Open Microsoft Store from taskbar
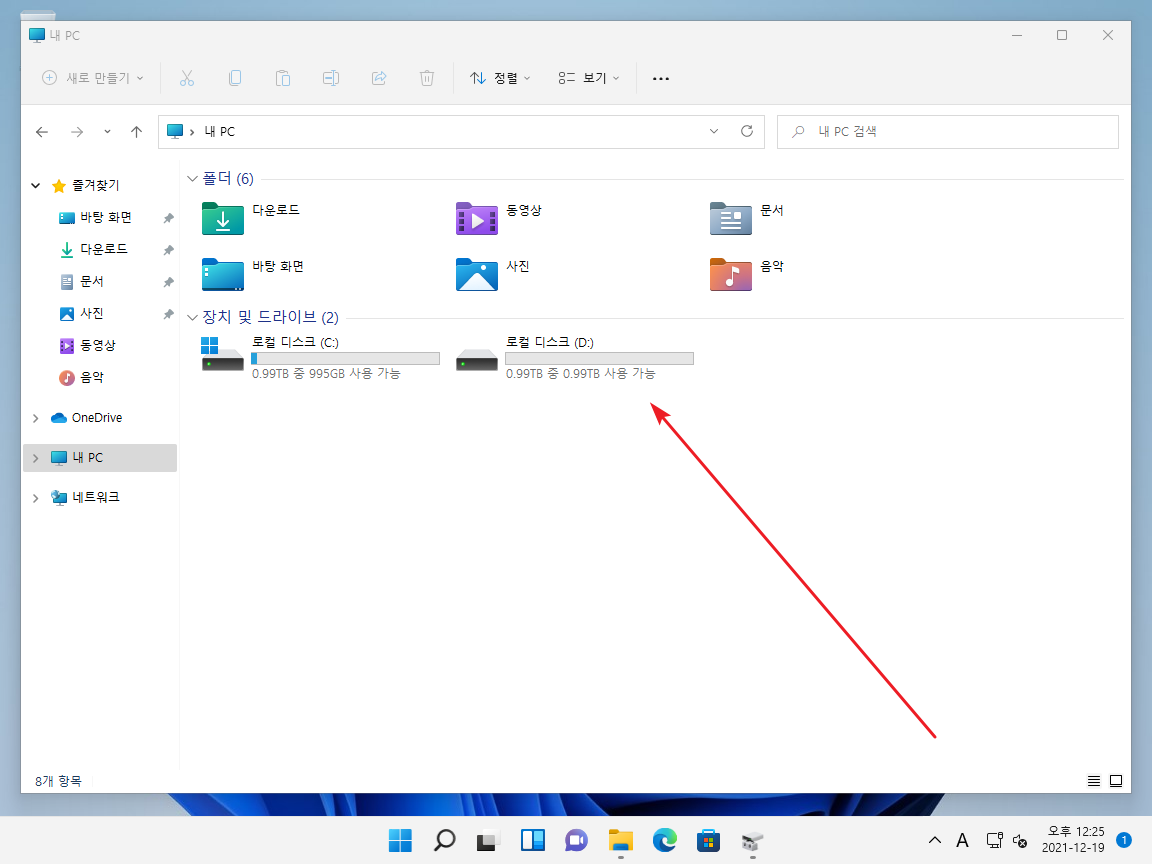 coord(709,840)
